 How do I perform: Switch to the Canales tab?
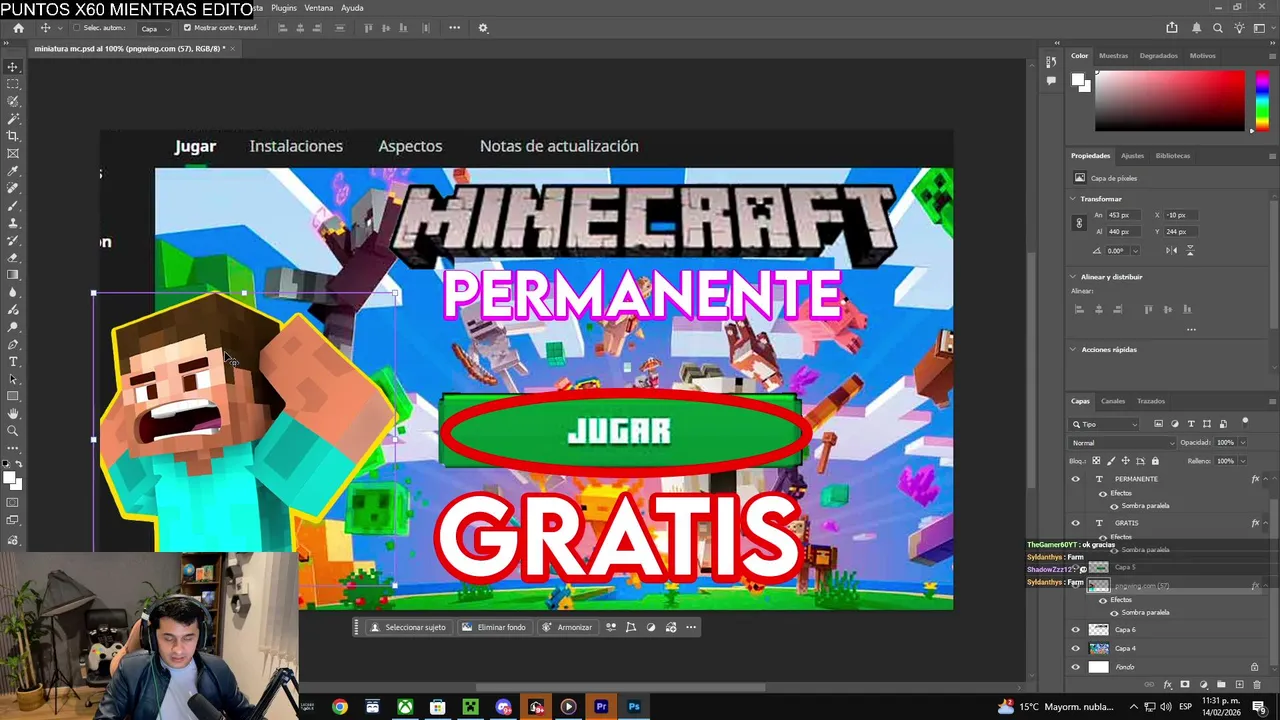(x=1113, y=401)
